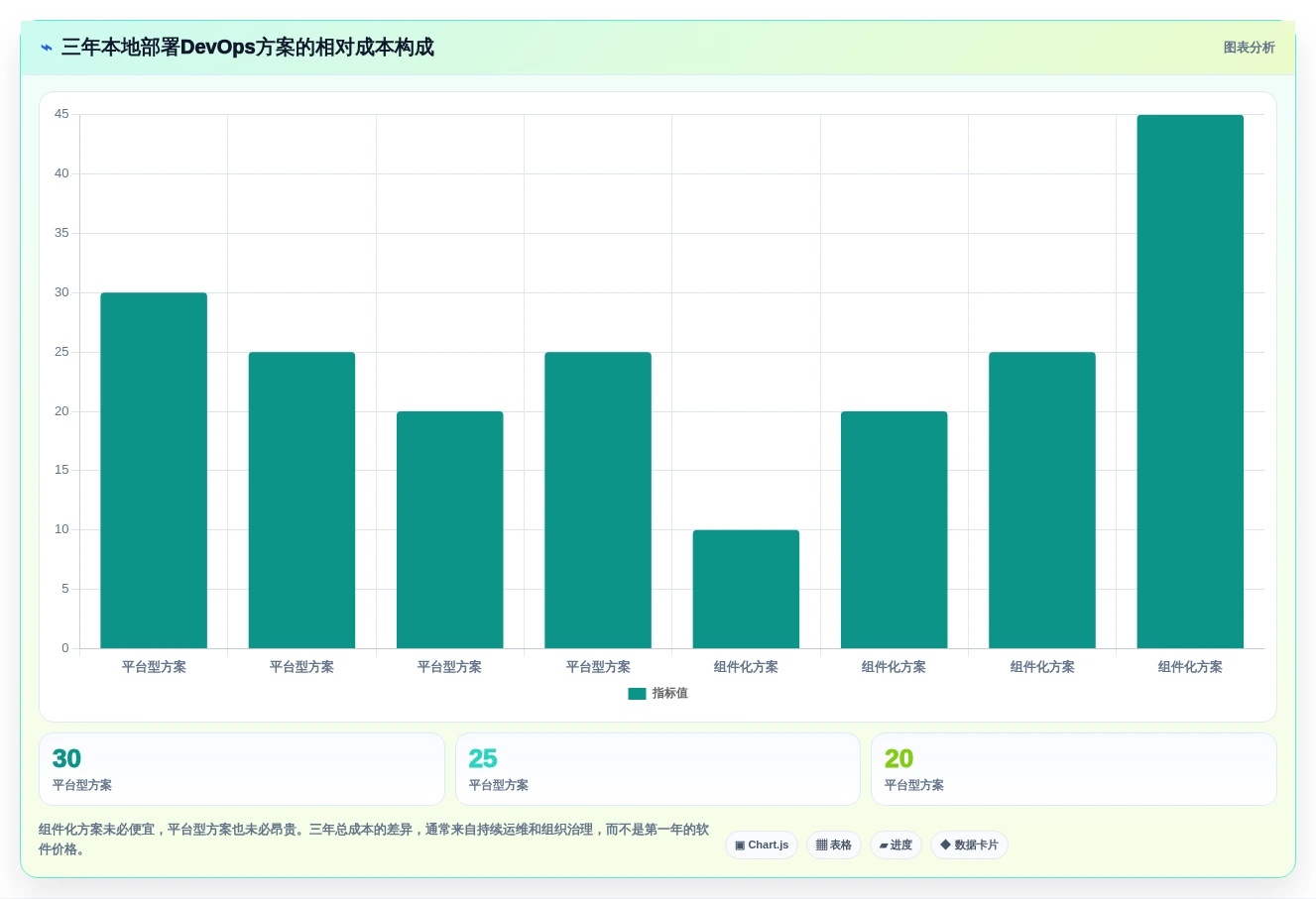
Task: Click the lightning icon beside the chart title
Action: 46,48
